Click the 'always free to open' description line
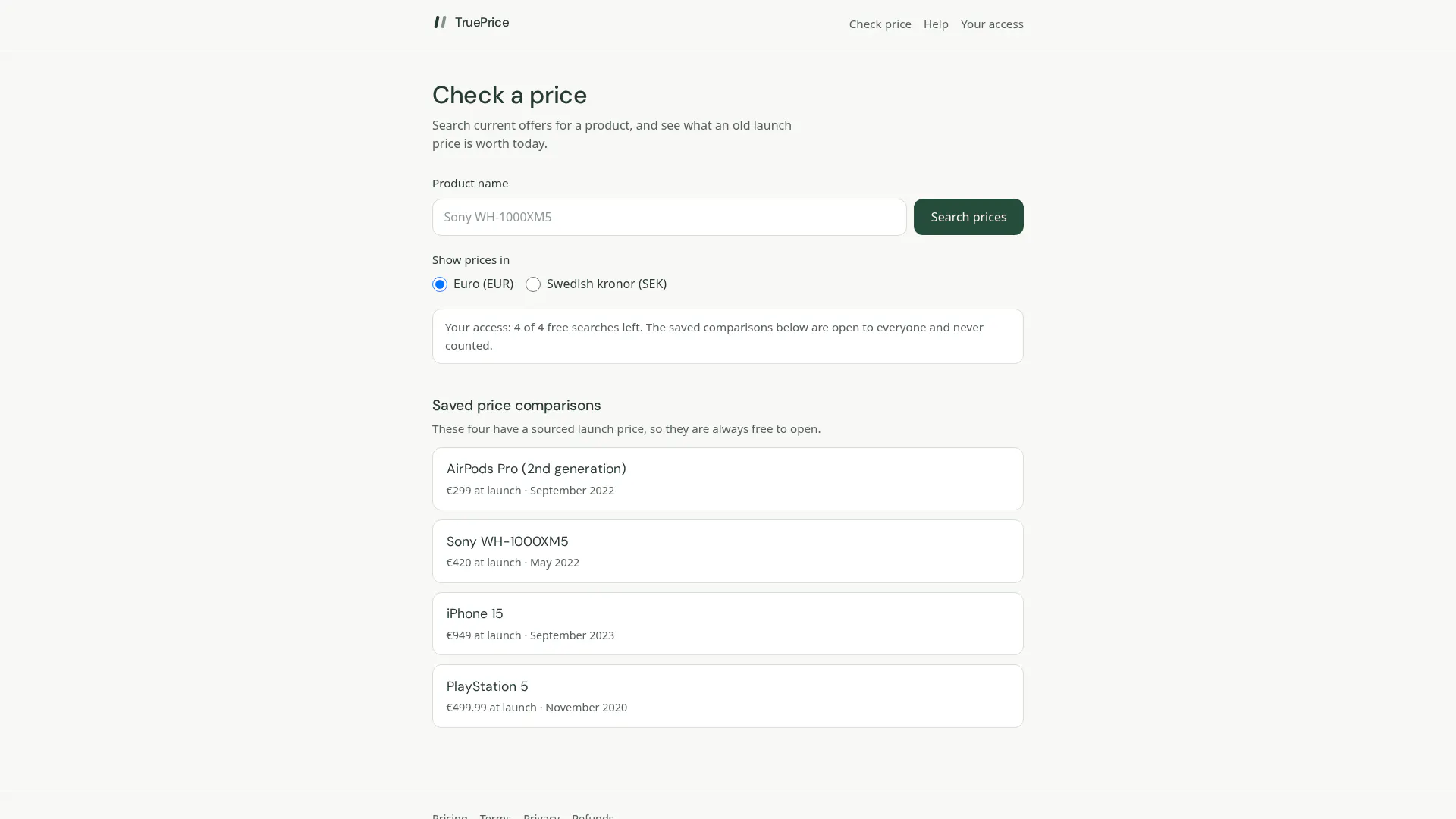This screenshot has width=1456, height=819. (626, 428)
